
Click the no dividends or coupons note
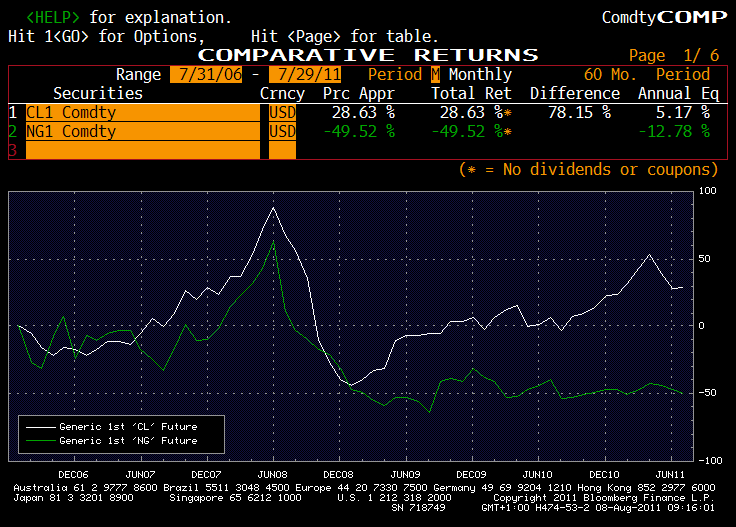pyautogui.click(x=589, y=169)
